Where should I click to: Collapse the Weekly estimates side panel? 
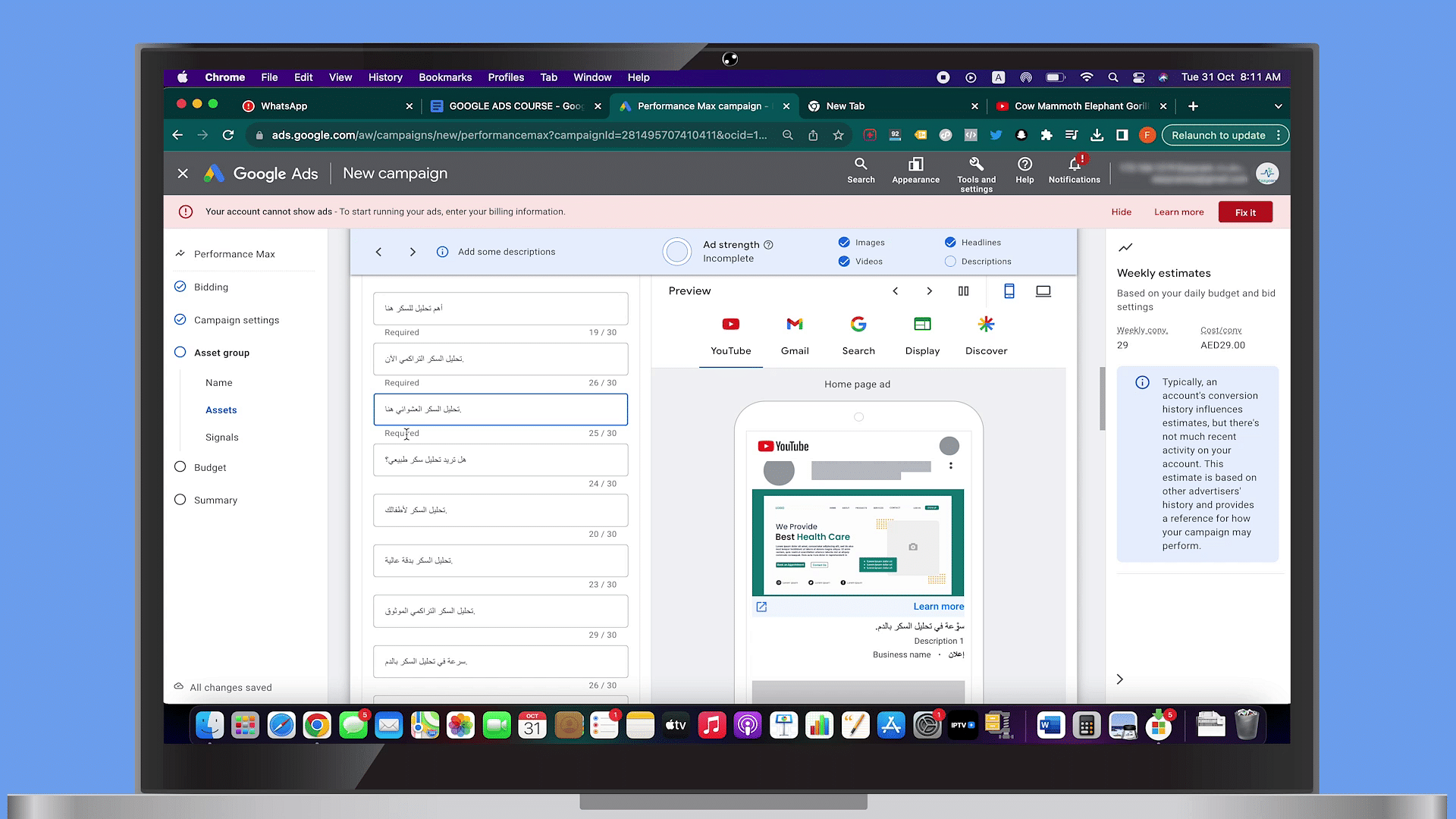(x=1120, y=679)
